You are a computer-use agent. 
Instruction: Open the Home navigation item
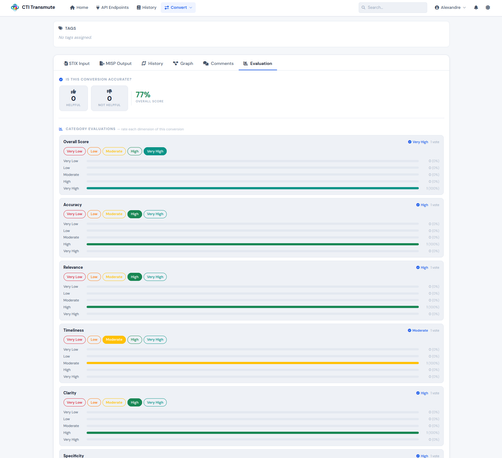tap(79, 7)
